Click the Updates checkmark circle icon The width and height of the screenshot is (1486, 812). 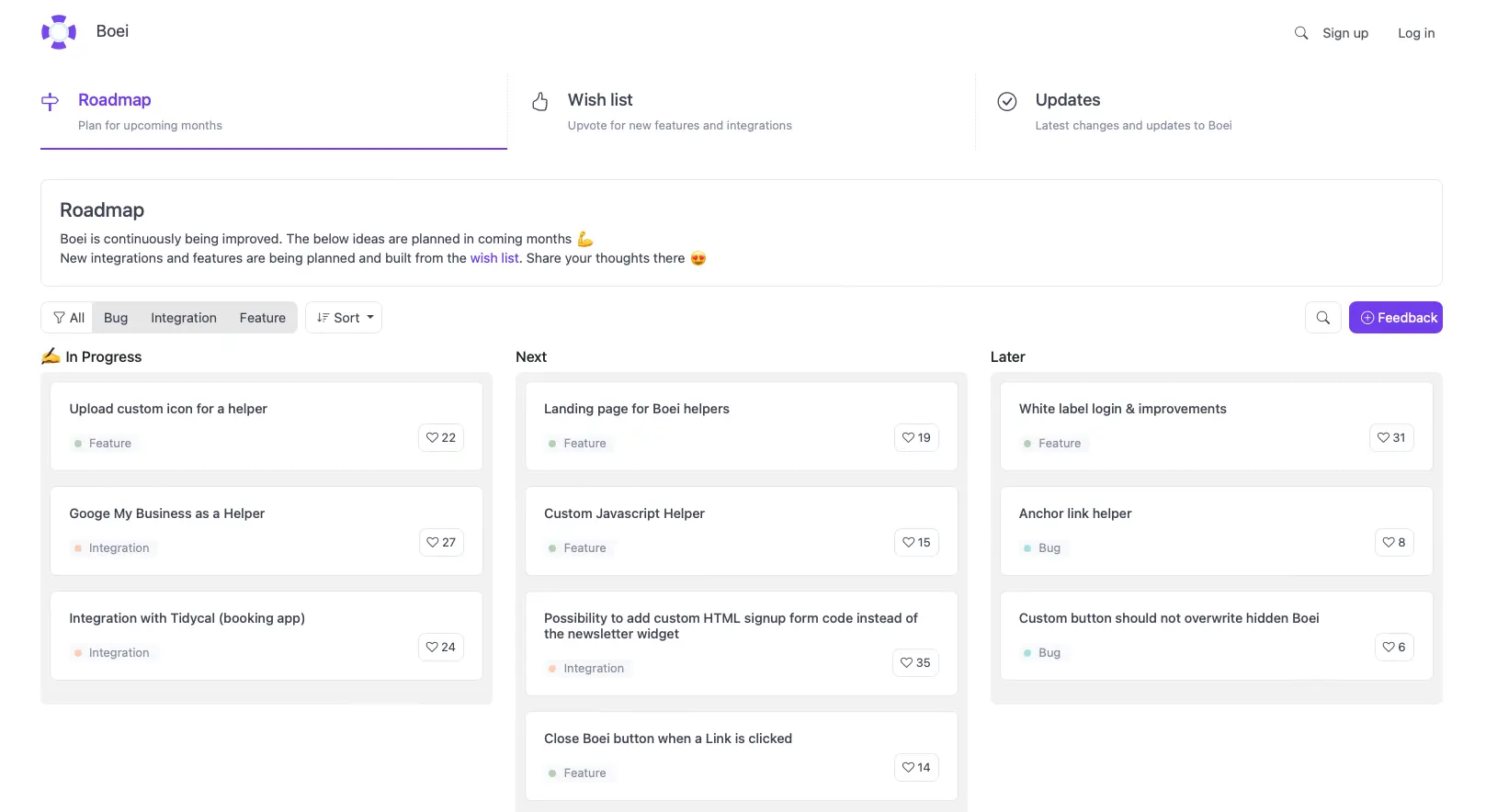pos(1007,101)
